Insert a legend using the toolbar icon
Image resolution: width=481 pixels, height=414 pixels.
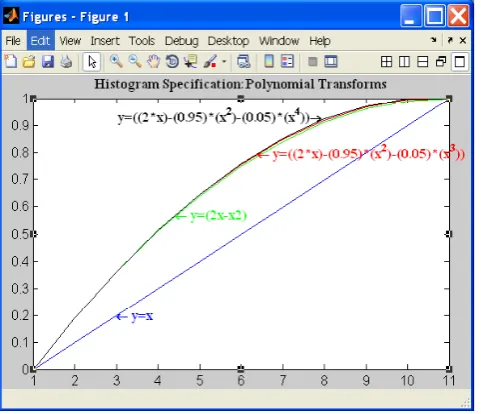(x=287, y=62)
